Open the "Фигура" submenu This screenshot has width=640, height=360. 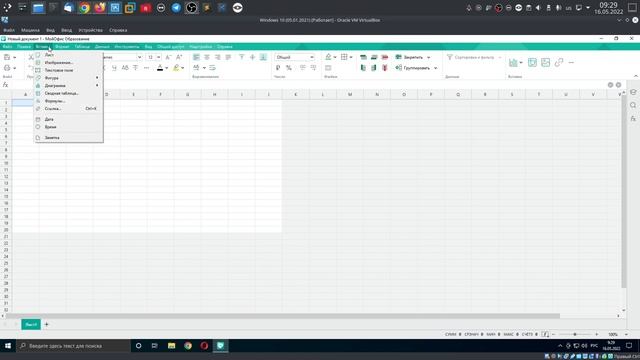[x=51, y=78]
